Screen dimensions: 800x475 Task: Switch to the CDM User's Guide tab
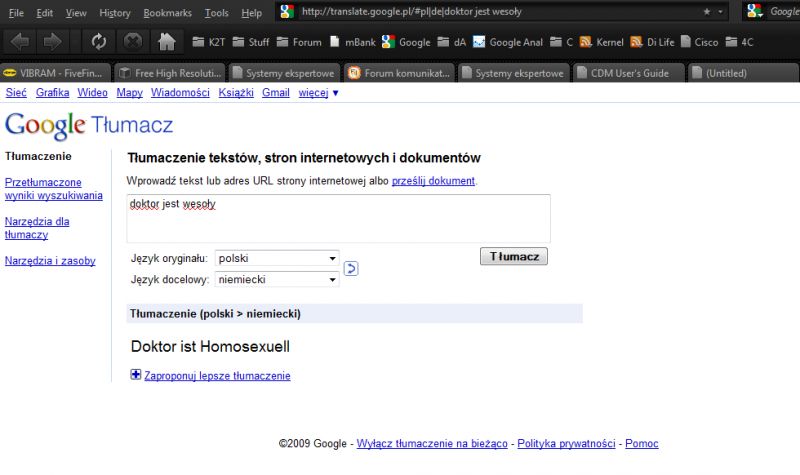click(x=629, y=73)
